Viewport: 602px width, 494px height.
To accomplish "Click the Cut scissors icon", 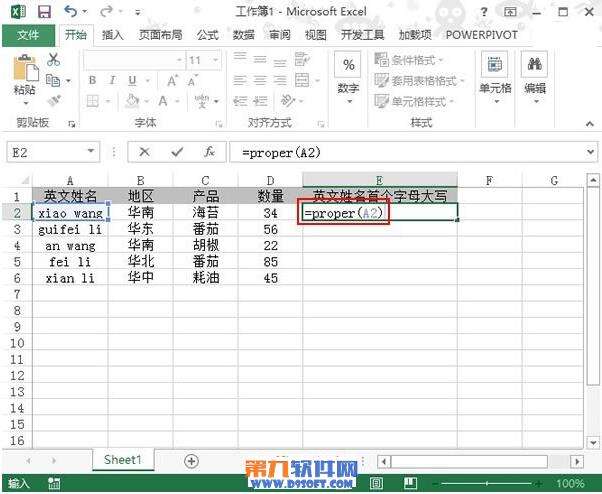I will pyautogui.click(x=53, y=60).
